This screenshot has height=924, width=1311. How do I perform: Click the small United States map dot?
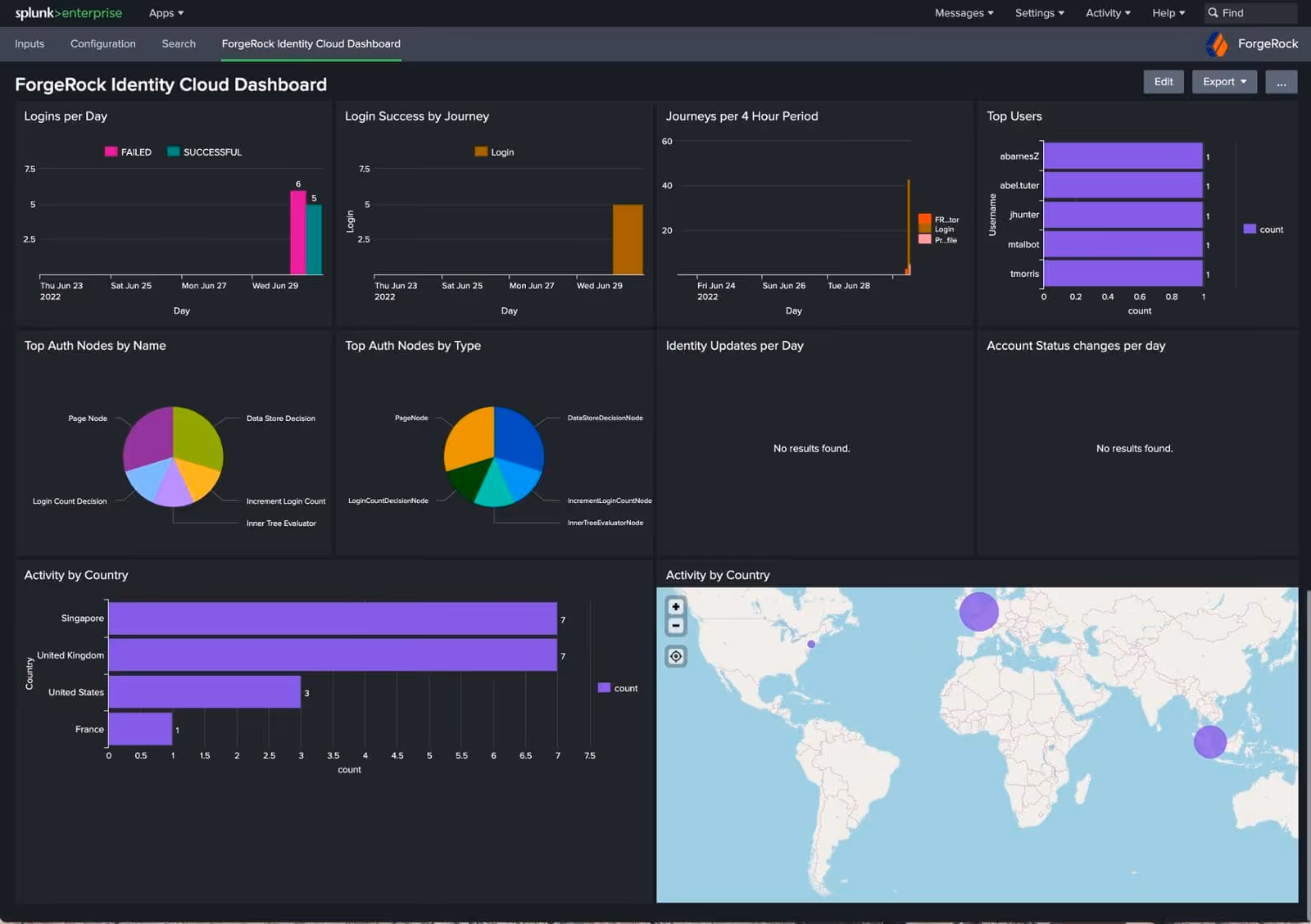(811, 644)
